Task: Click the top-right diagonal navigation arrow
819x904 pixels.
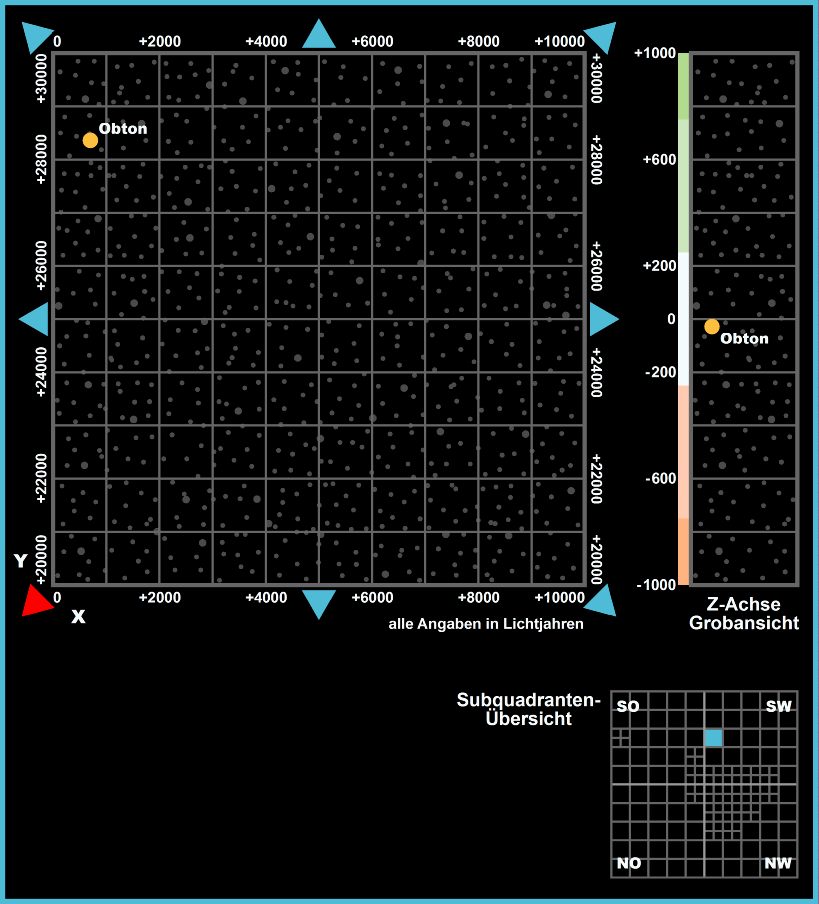Action: [599, 36]
